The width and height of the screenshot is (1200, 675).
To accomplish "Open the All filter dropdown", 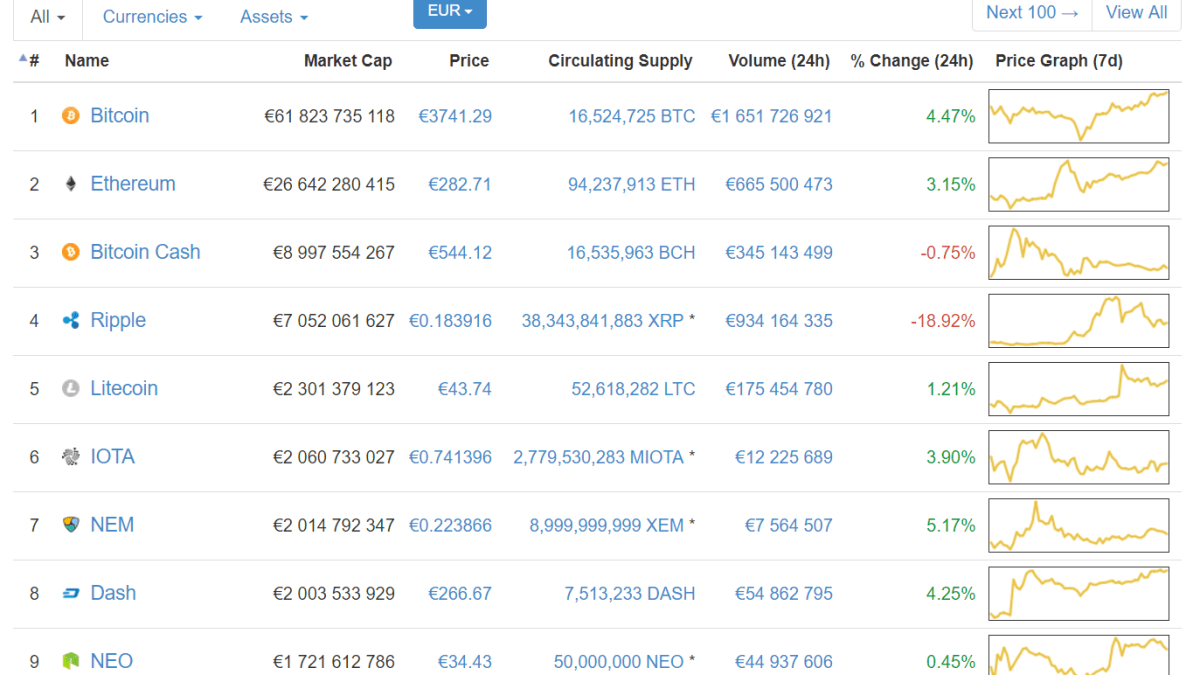I will 48,17.
